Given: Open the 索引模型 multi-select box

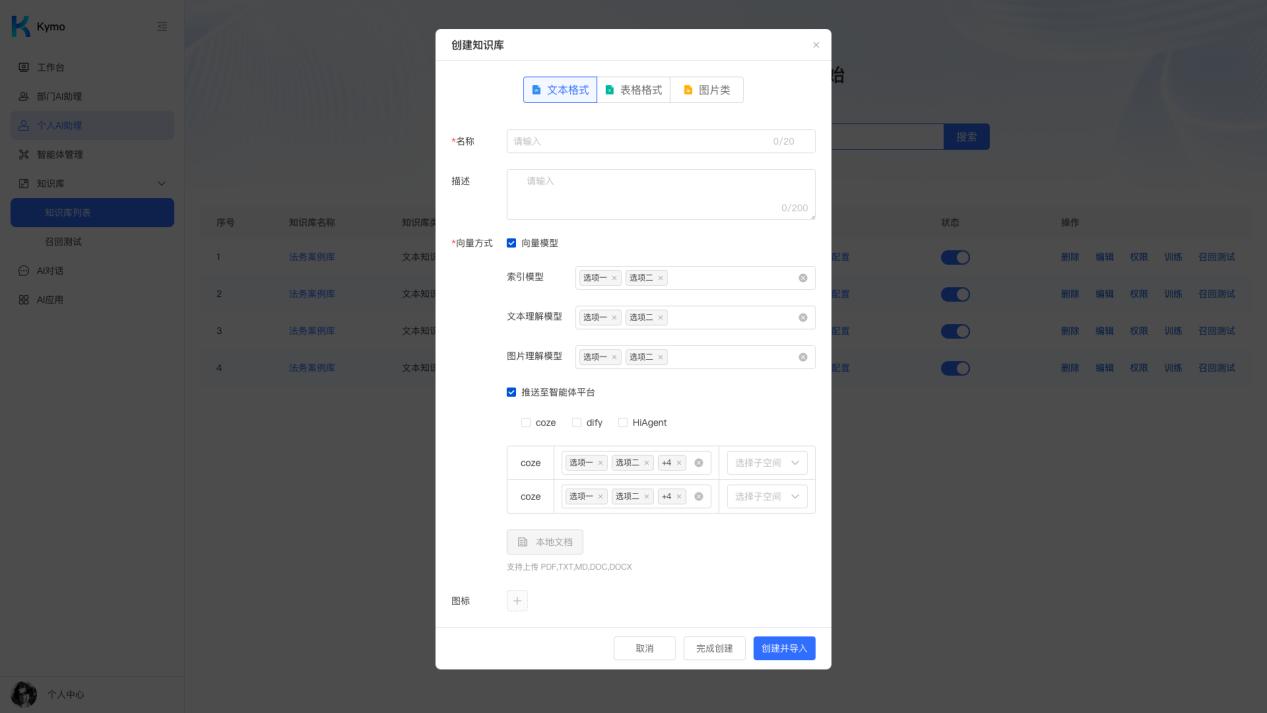Looking at the screenshot, I should coord(695,278).
